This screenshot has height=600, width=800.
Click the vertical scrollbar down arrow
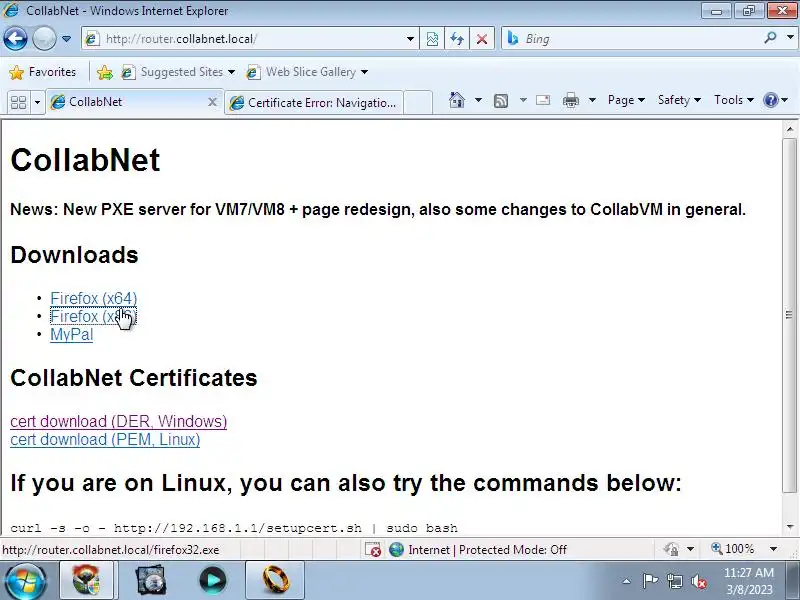790,527
